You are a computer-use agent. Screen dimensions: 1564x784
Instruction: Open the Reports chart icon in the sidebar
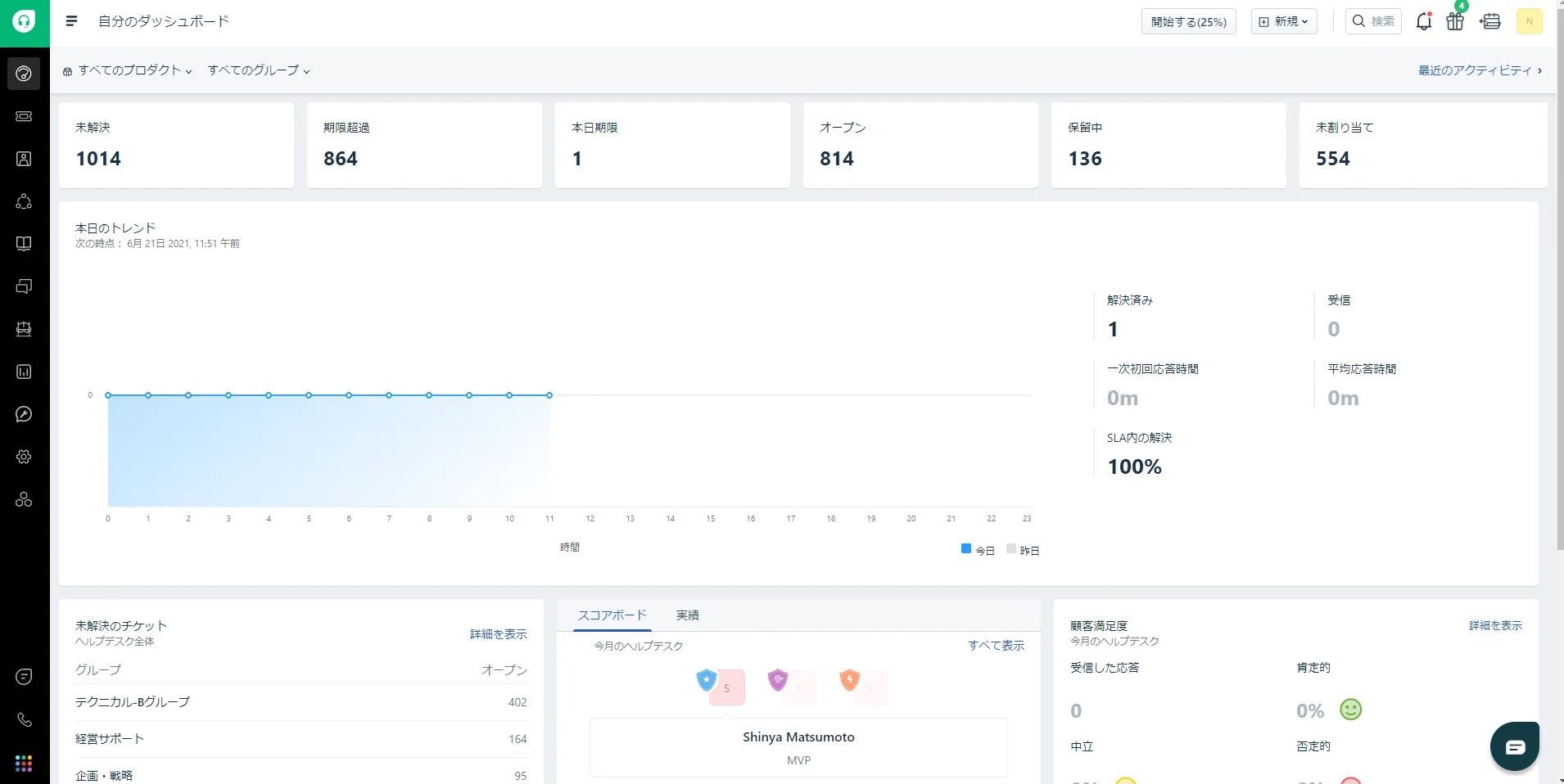point(24,372)
